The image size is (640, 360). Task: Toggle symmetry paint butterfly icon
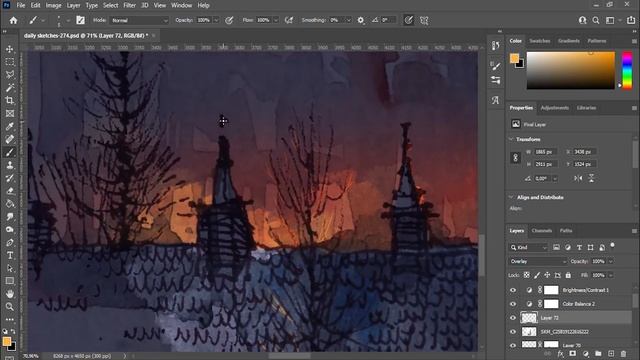[424, 20]
